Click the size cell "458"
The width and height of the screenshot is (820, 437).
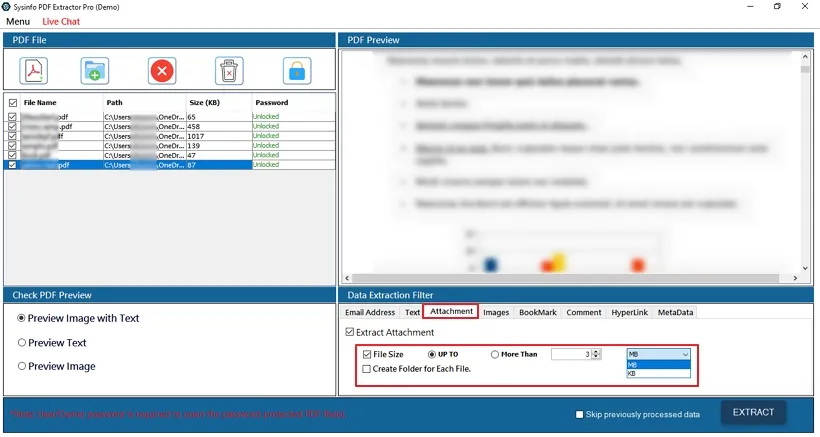pyautogui.click(x=219, y=126)
